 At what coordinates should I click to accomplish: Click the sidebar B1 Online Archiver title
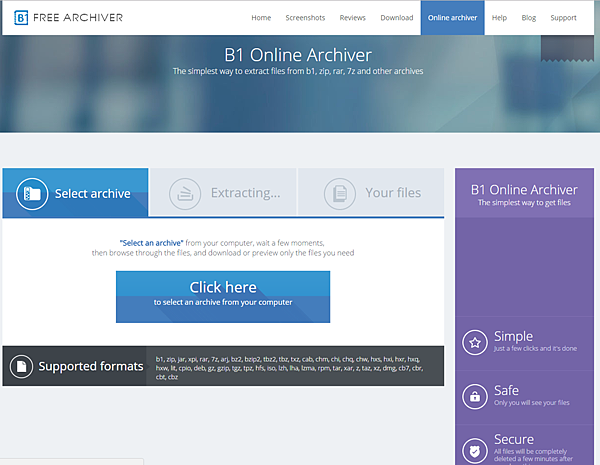[524, 189]
